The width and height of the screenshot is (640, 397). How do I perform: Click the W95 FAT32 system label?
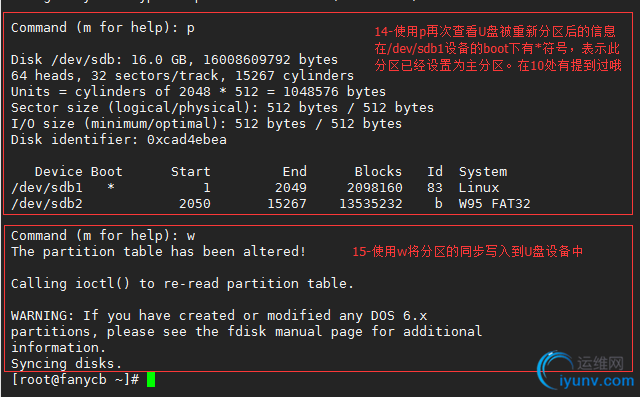(x=494, y=204)
